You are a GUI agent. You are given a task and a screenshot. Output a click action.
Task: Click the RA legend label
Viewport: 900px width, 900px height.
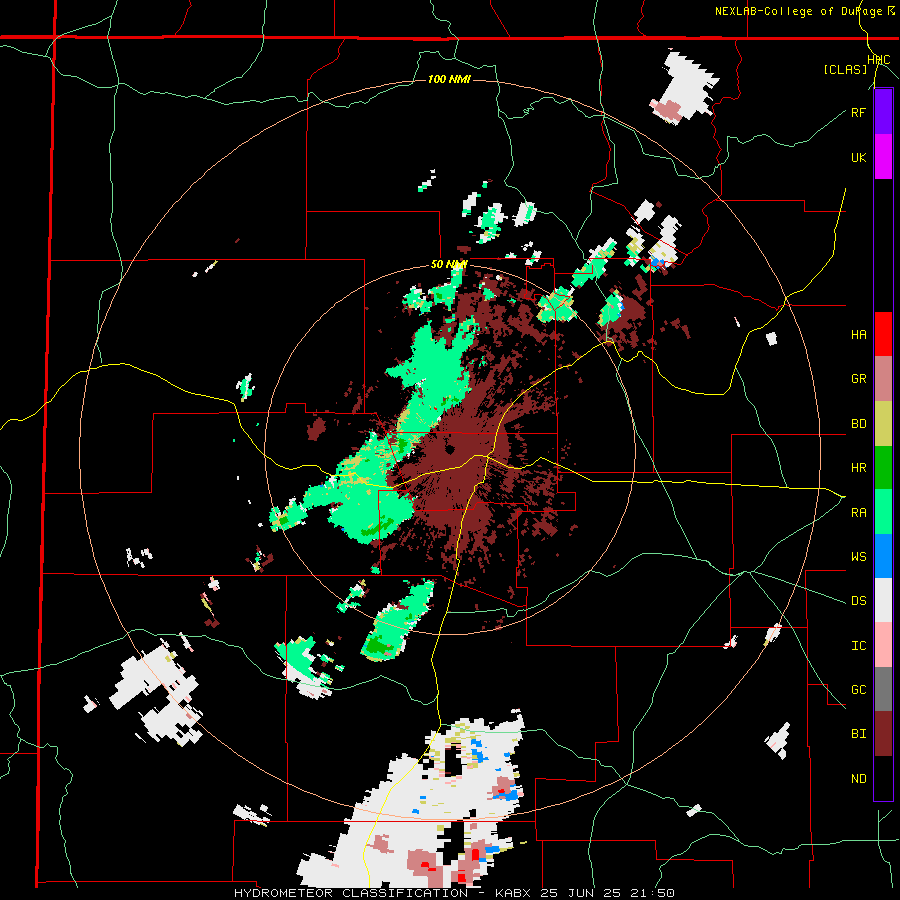pyautogui.click(x=858, y=513)
